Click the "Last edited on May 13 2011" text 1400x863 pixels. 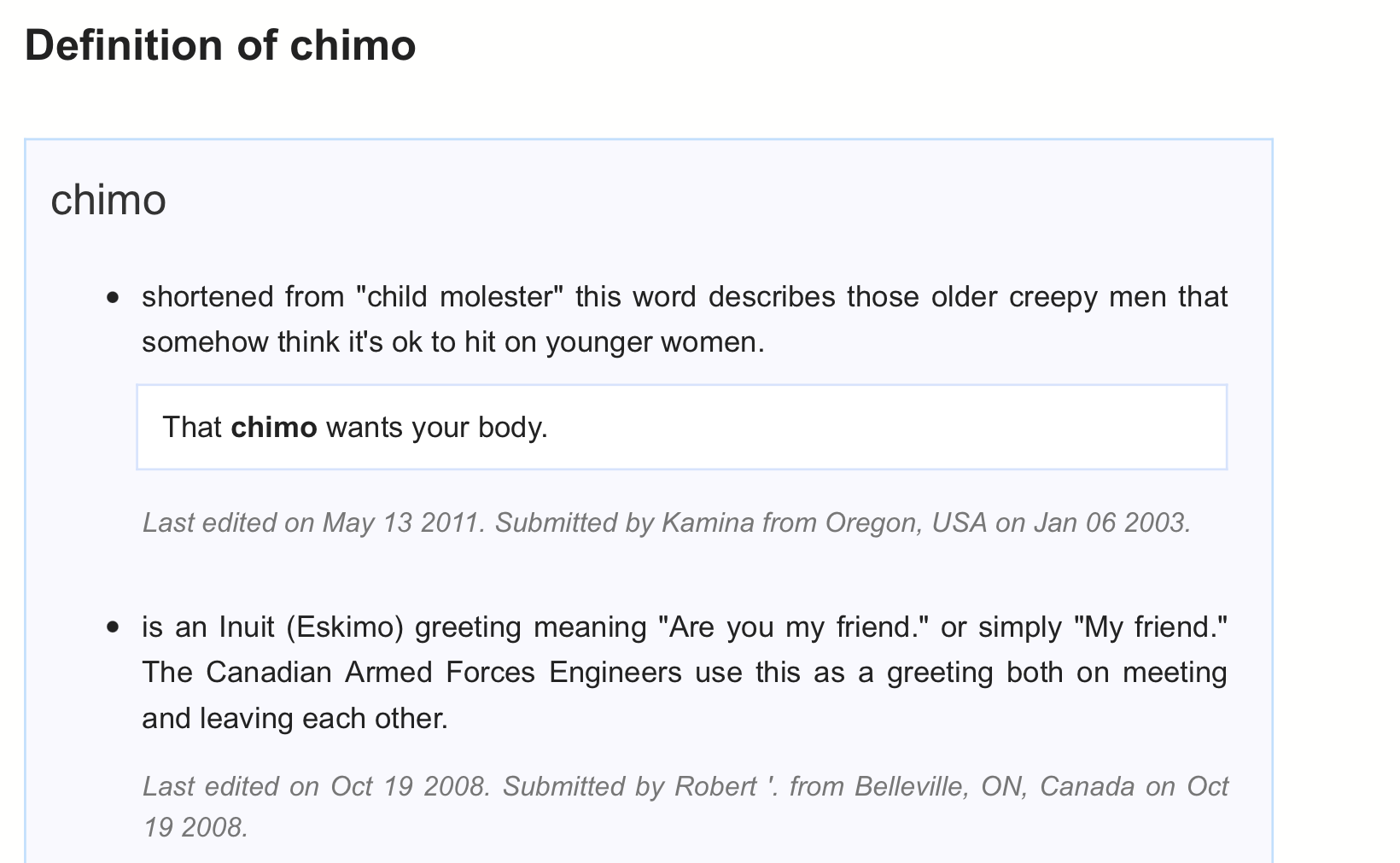313,522
